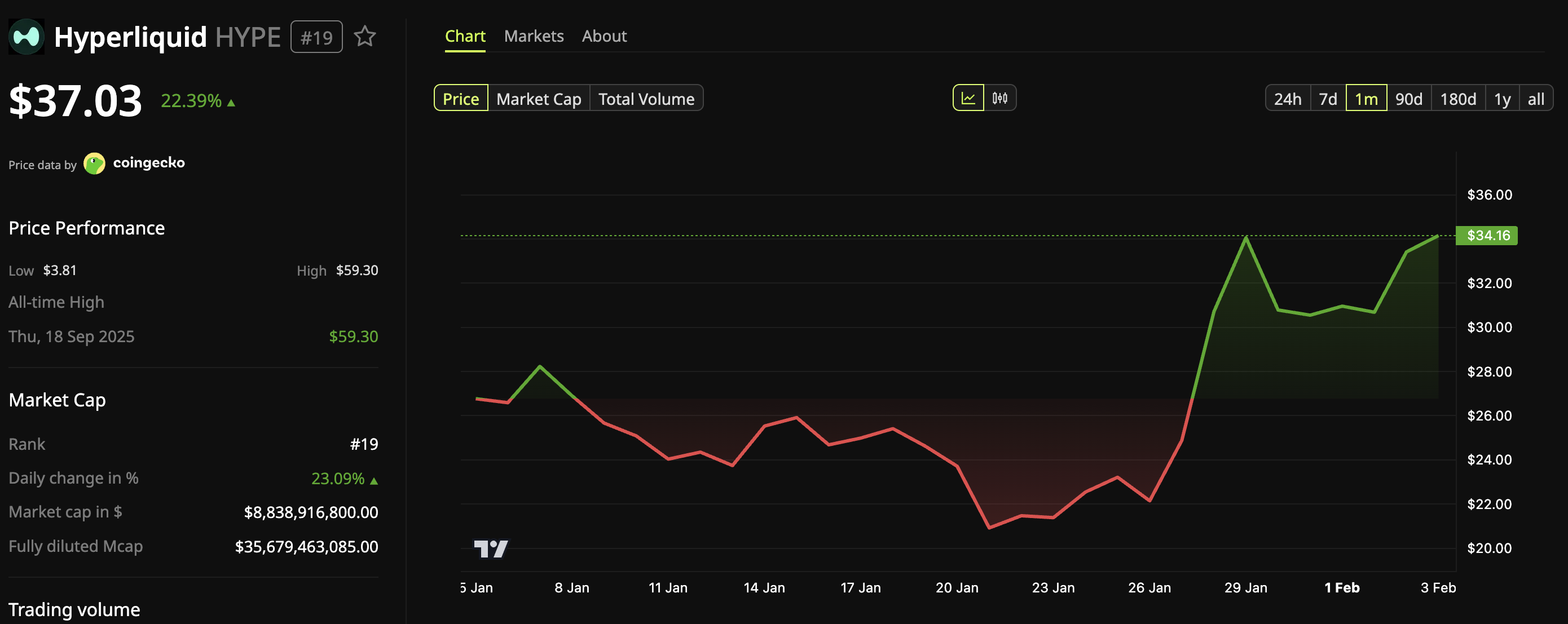Click the #19 rank badge

point(316,37)
